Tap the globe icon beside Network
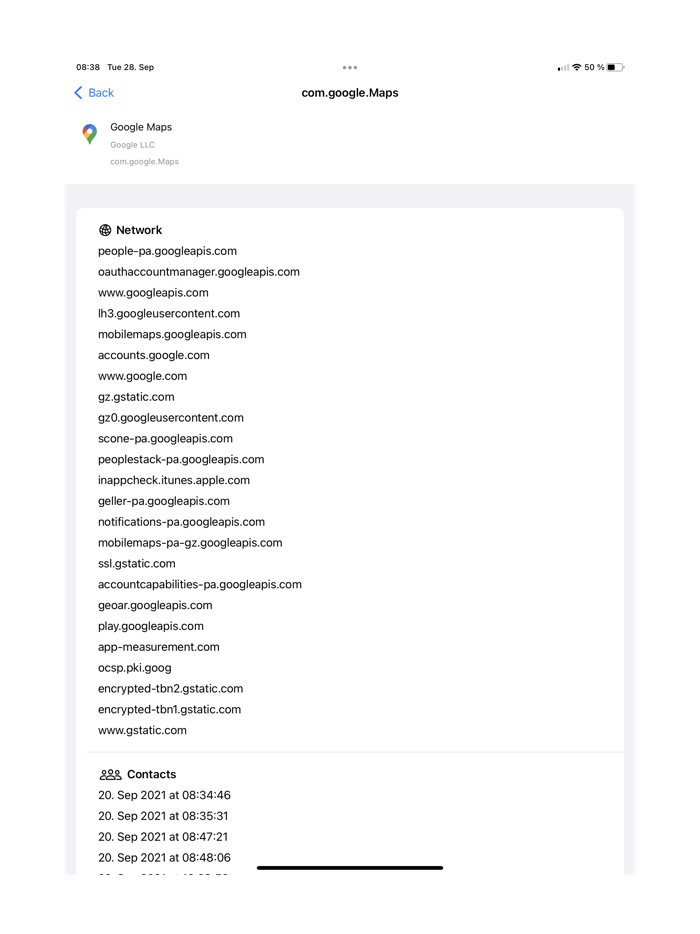The image size is (700, 934). coord(104,230)
